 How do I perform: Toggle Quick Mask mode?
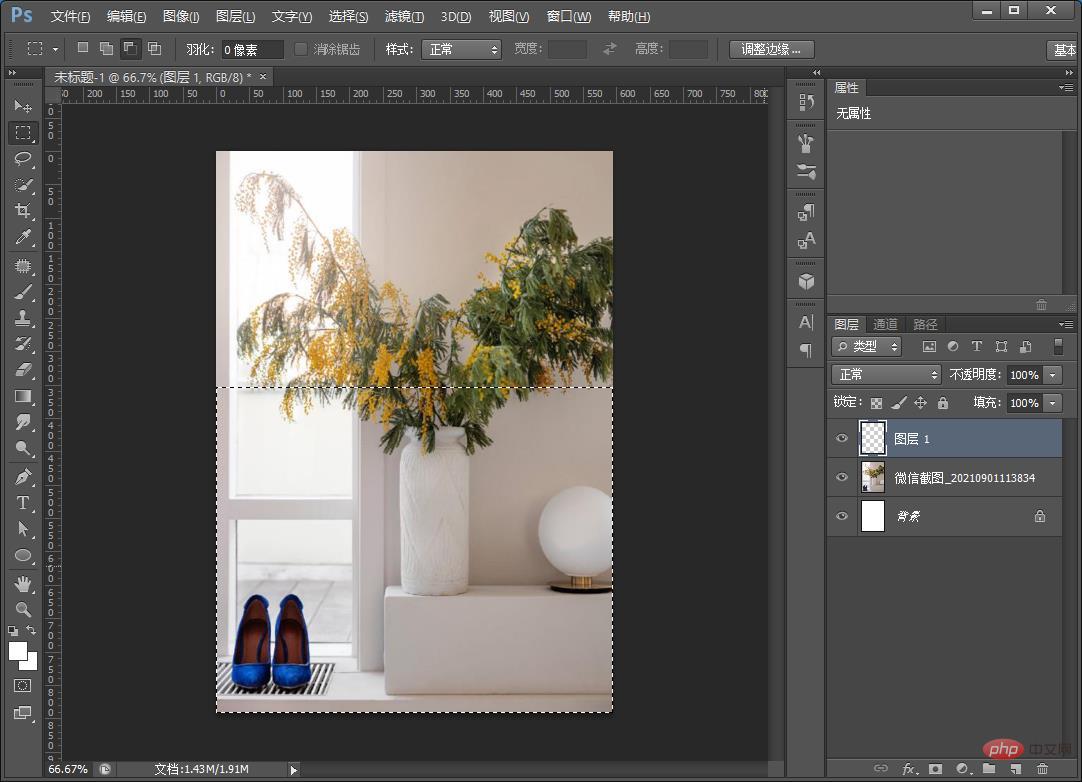[x=23, y=685]
